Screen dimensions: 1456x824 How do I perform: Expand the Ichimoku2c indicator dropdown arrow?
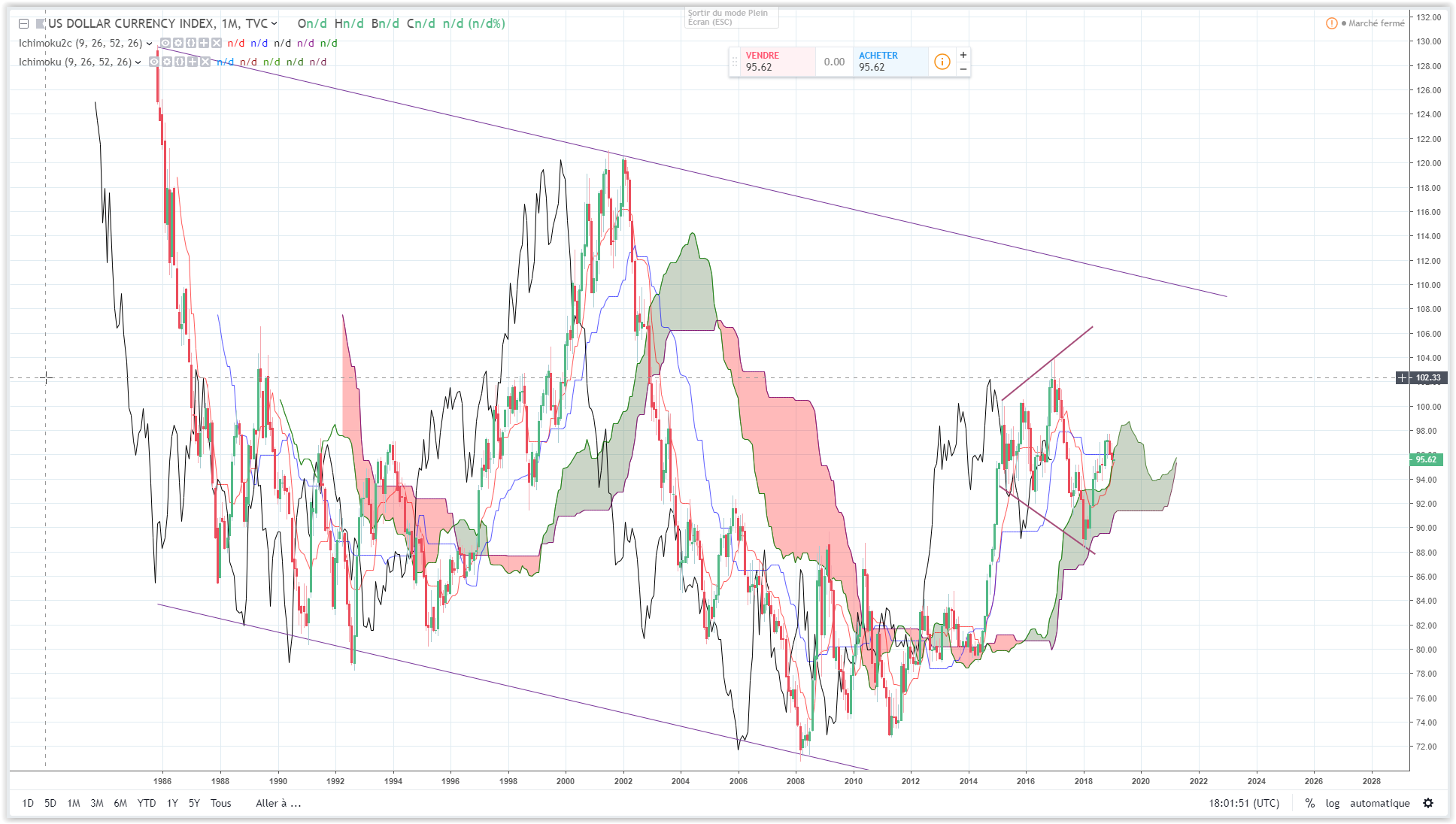pyautogui.click(x=149, y=44)
